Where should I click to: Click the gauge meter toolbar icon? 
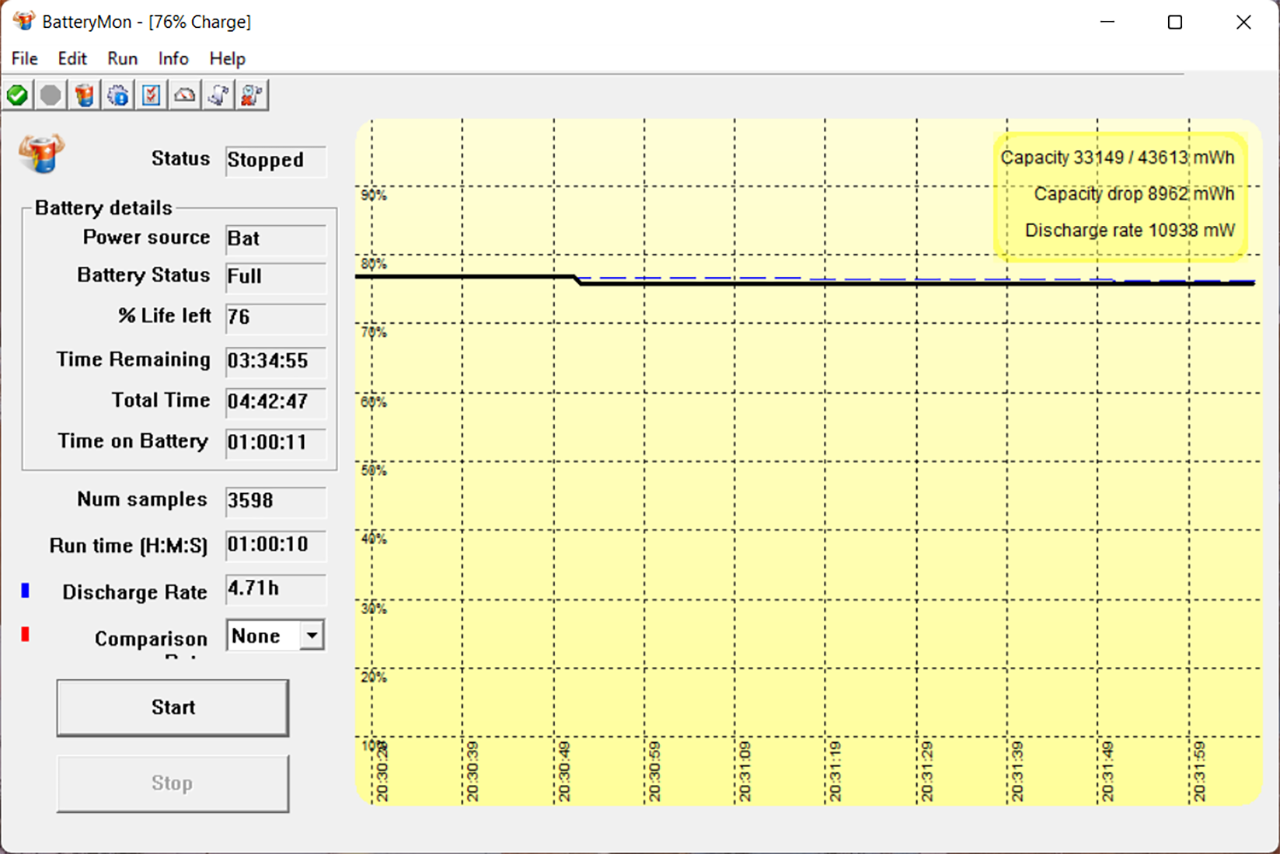[x=185, y=96]
